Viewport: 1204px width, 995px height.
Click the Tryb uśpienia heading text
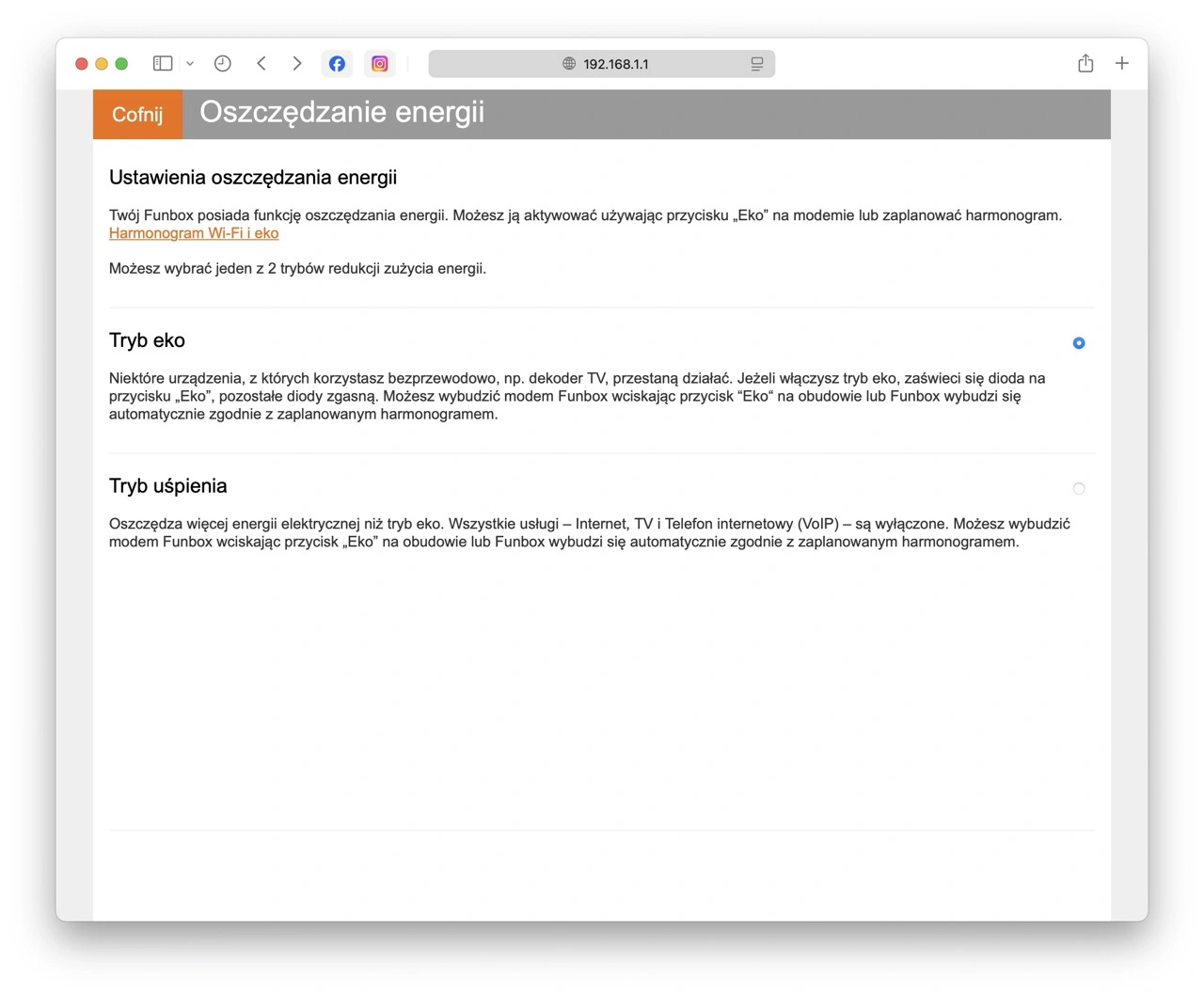click(x=168, y=486)
